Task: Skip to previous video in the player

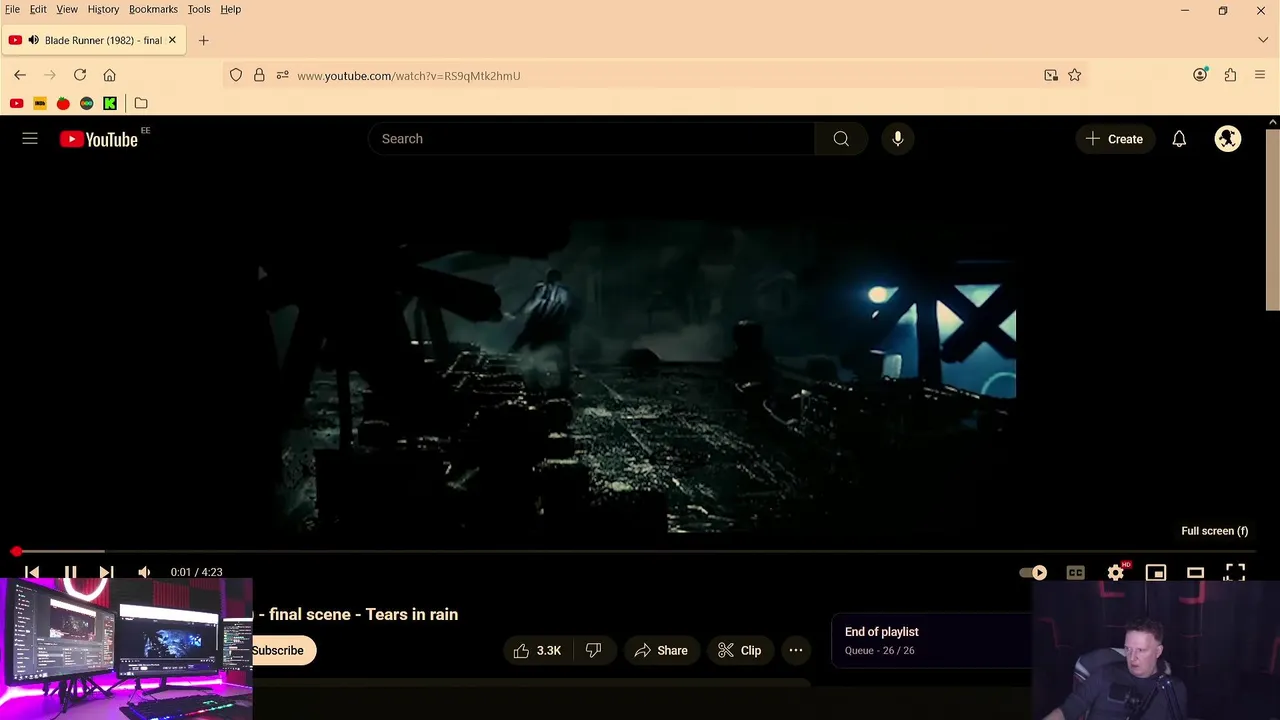Action: tap(32, 572)
